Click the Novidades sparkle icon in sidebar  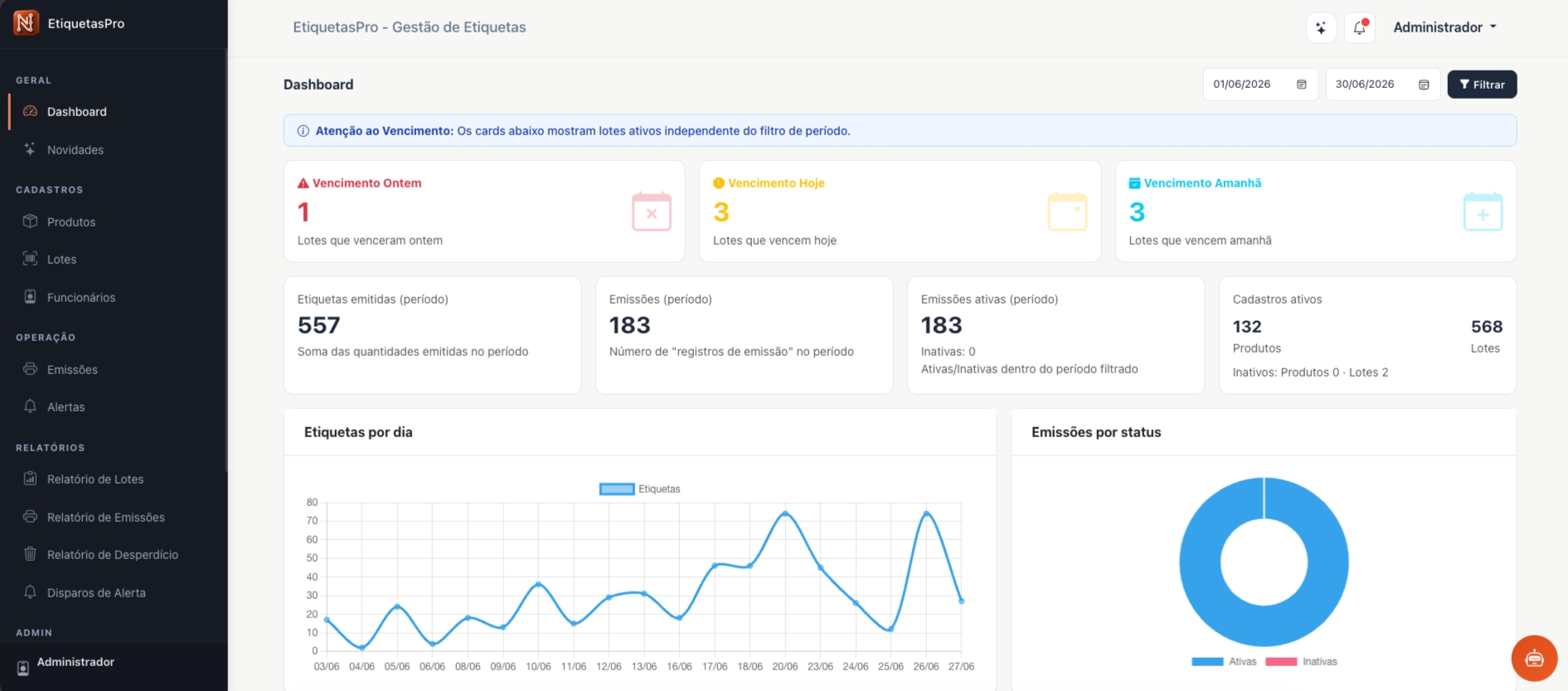click(x=31, y=149)
